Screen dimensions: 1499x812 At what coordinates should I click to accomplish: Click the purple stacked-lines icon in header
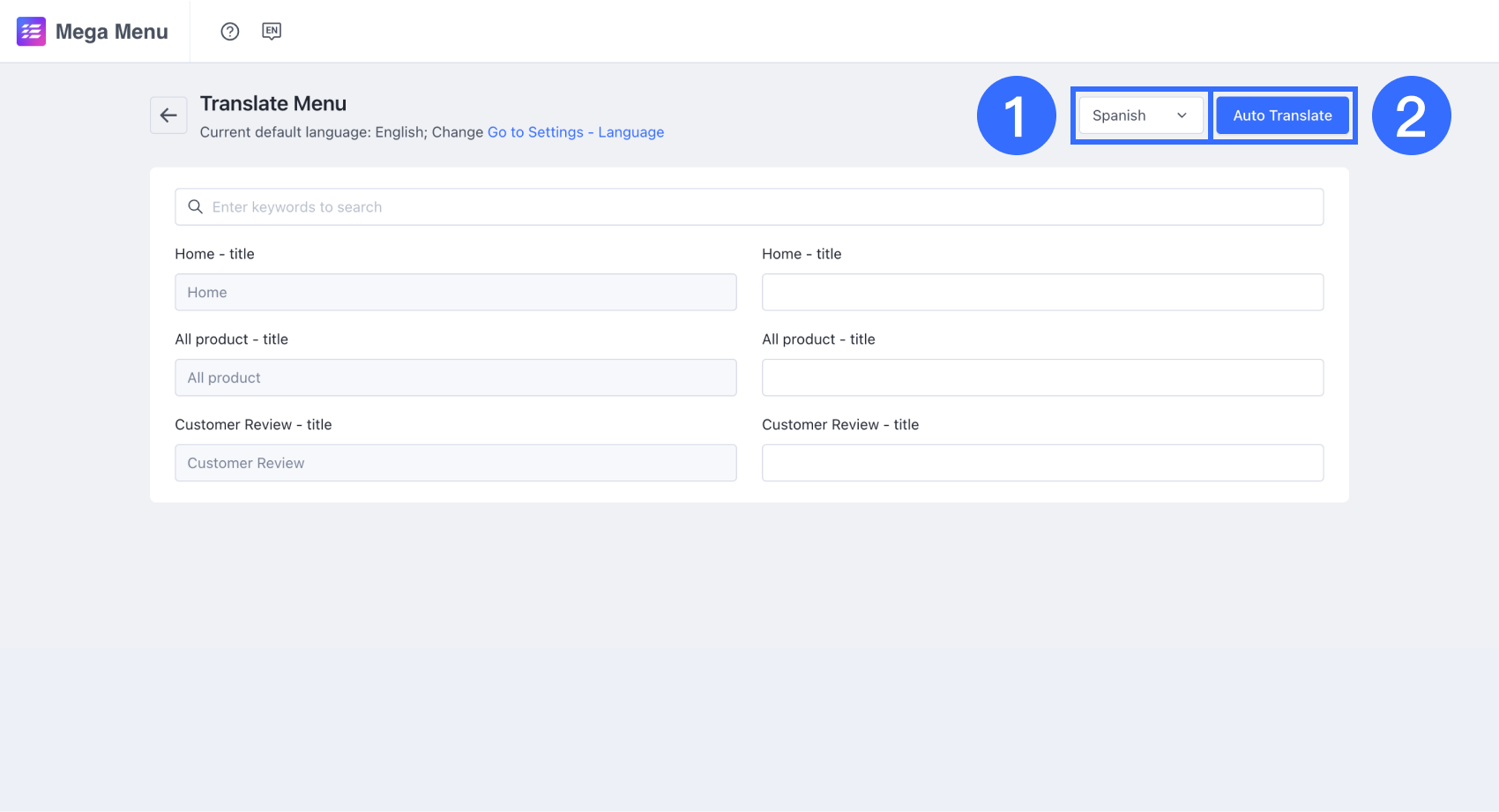[30, 31]
